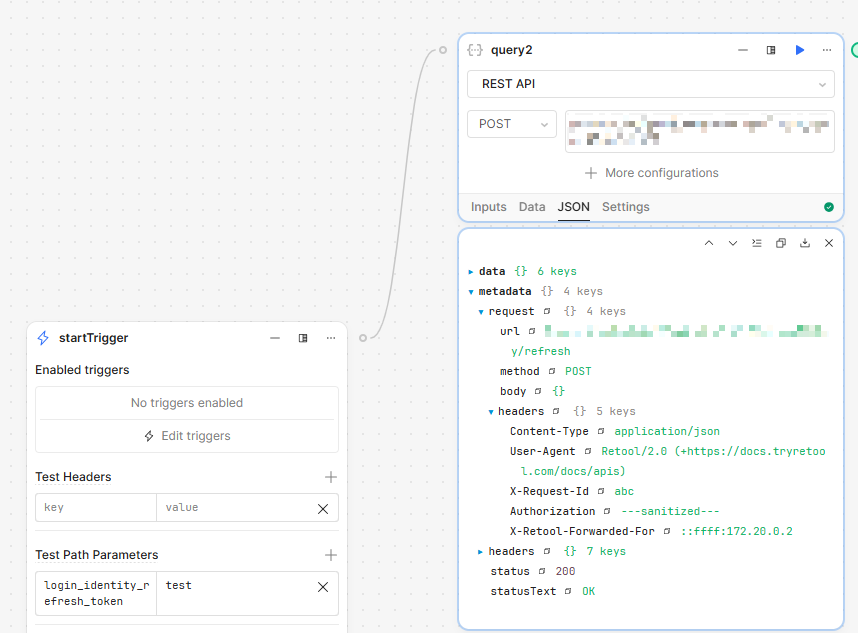Viewport: 858px width, 633px height.
Task: Copy JSON output using the copy icon
Action: [x=781, y=243]
